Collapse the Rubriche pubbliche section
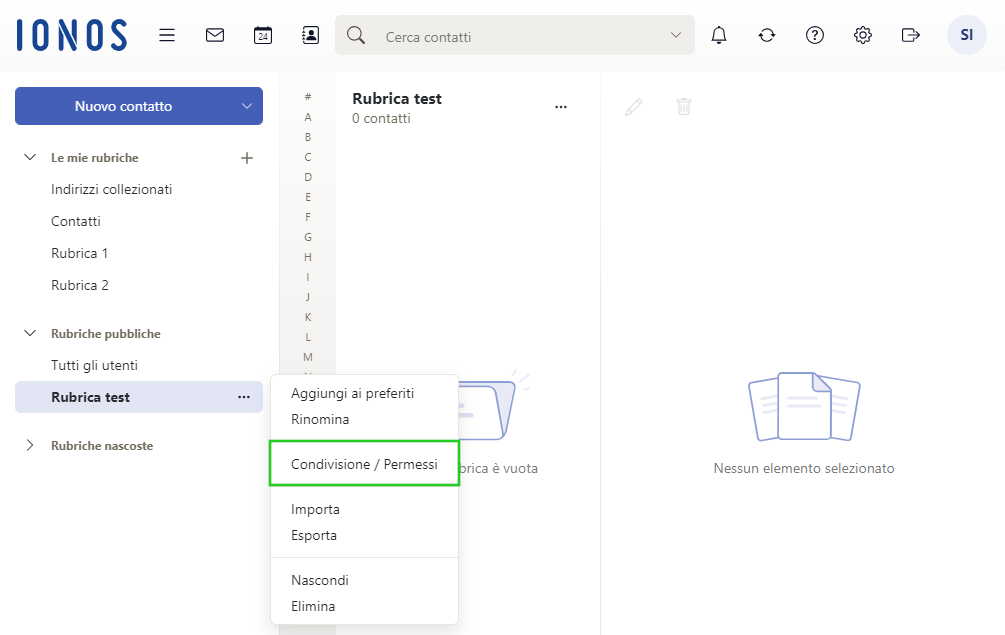This screenshot has width=1005, height=635. click(x=29, y=333)
